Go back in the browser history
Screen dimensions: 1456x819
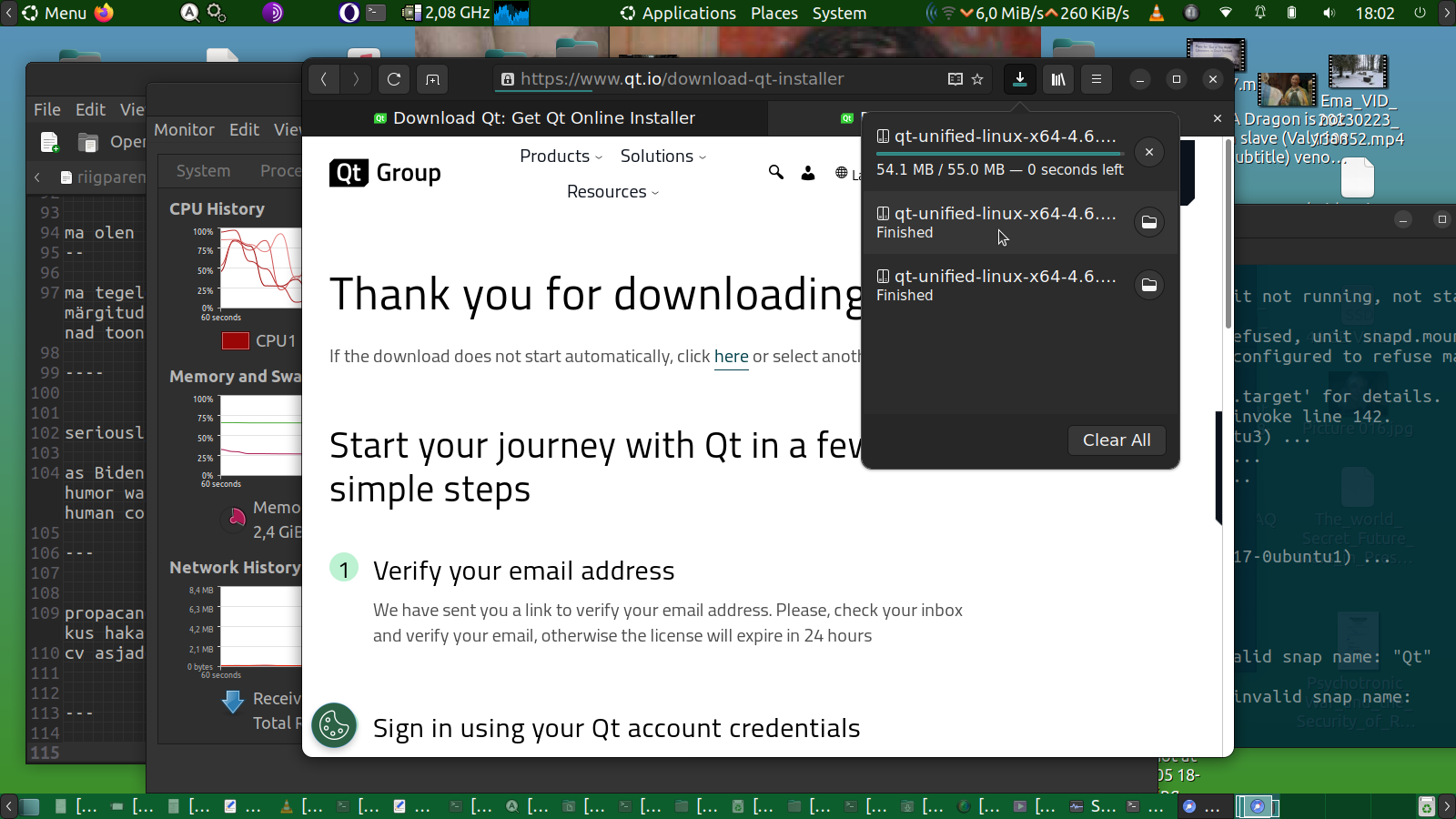pyautogui.click(x=323, y=79)
